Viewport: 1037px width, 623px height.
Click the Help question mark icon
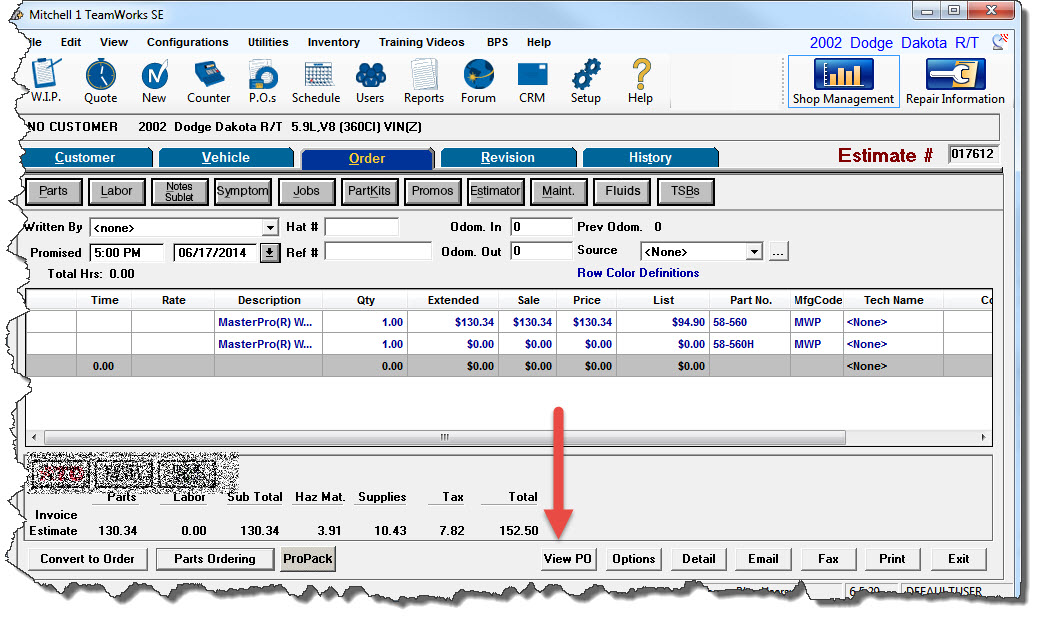pyautogui.click(x=640, y=81)
